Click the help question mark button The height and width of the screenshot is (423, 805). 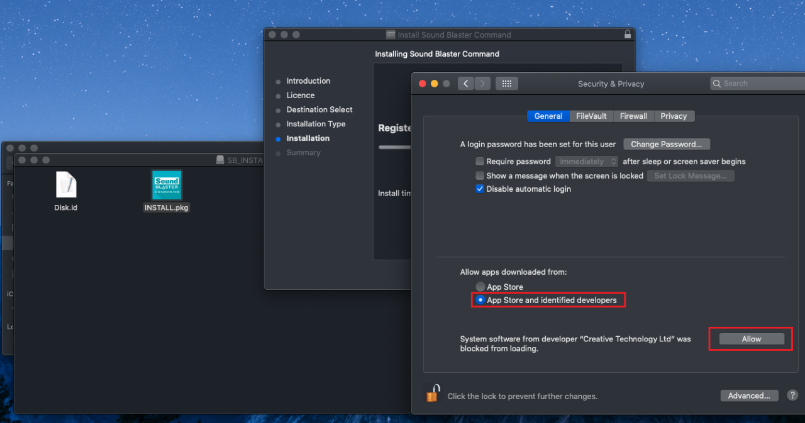(x=792, y=396)
